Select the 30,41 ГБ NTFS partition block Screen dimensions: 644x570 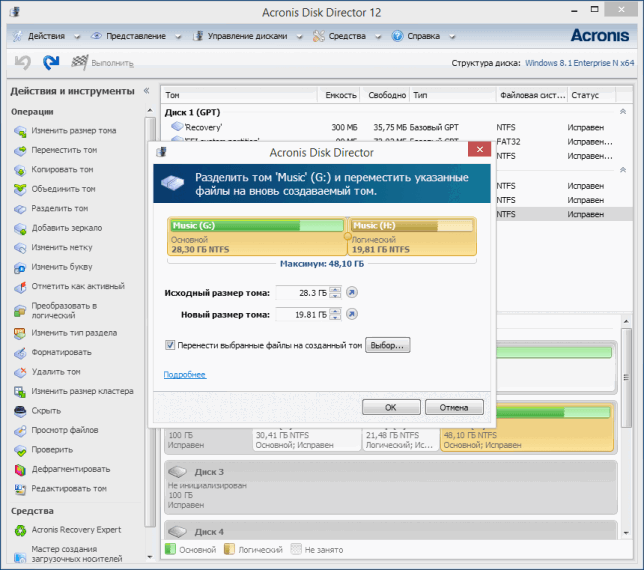[x=307, y=440]
